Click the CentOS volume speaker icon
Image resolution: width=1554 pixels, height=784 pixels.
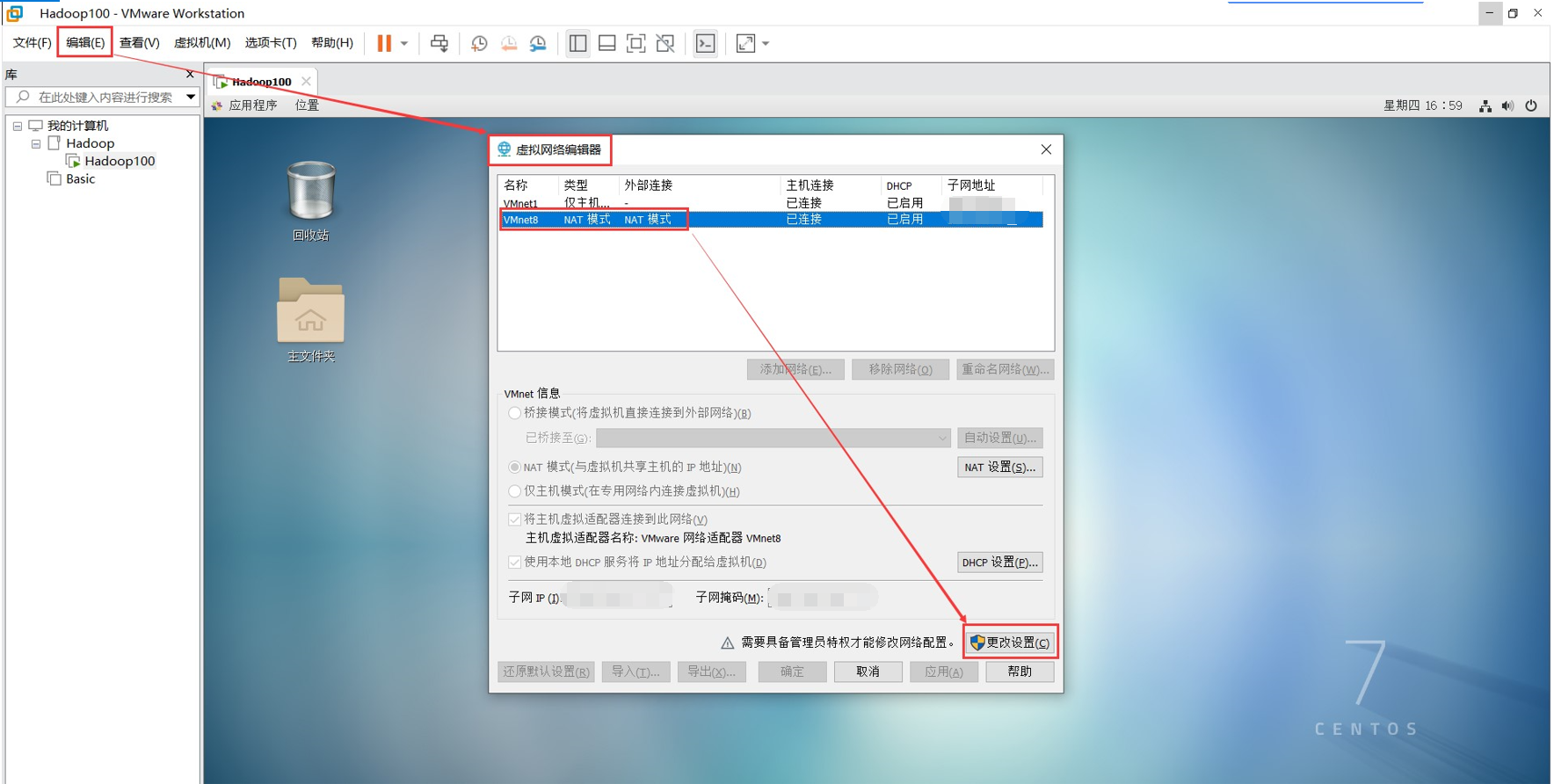pyautogui.click(x=1508, y=105)
